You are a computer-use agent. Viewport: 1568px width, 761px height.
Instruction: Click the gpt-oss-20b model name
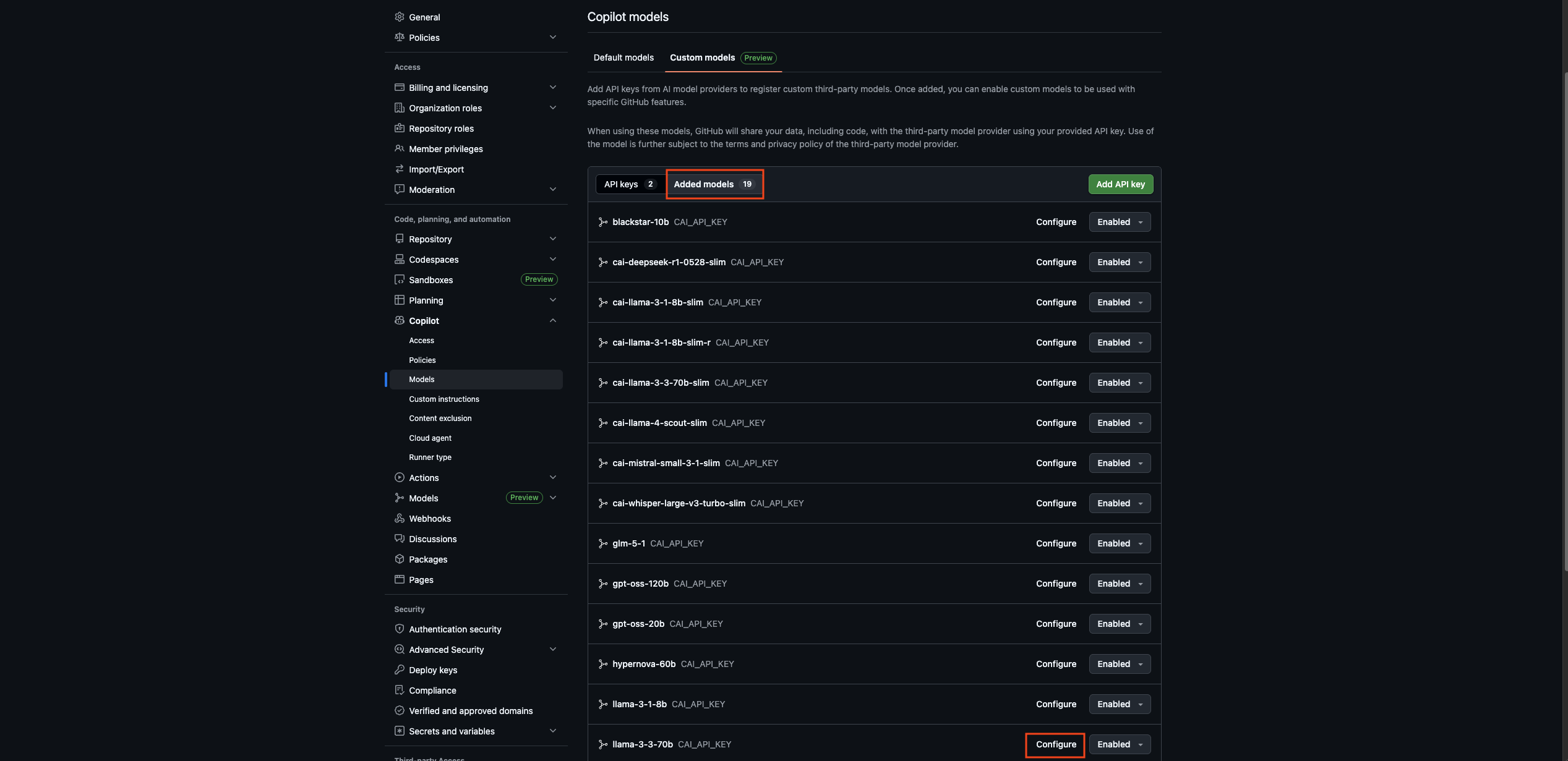pos(638,624)
